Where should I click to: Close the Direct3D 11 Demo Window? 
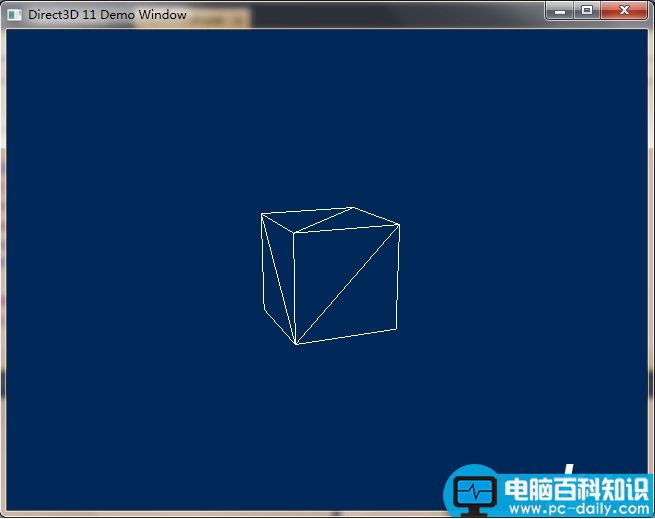[x=625, y=11]
